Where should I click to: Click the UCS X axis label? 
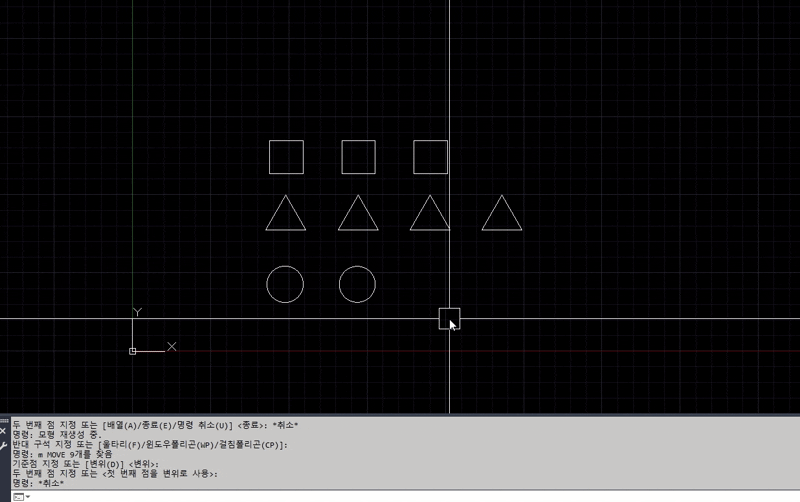click(172, 347)
